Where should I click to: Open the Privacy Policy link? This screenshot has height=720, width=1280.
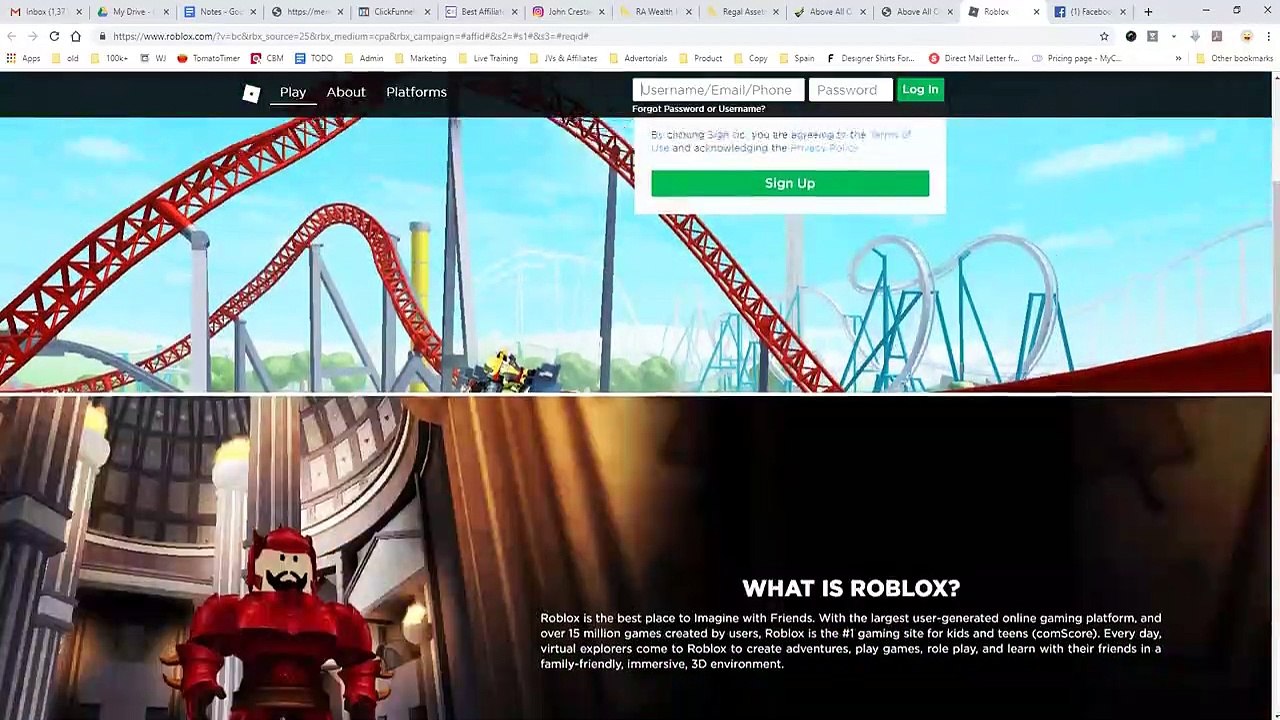pos(824,148)
